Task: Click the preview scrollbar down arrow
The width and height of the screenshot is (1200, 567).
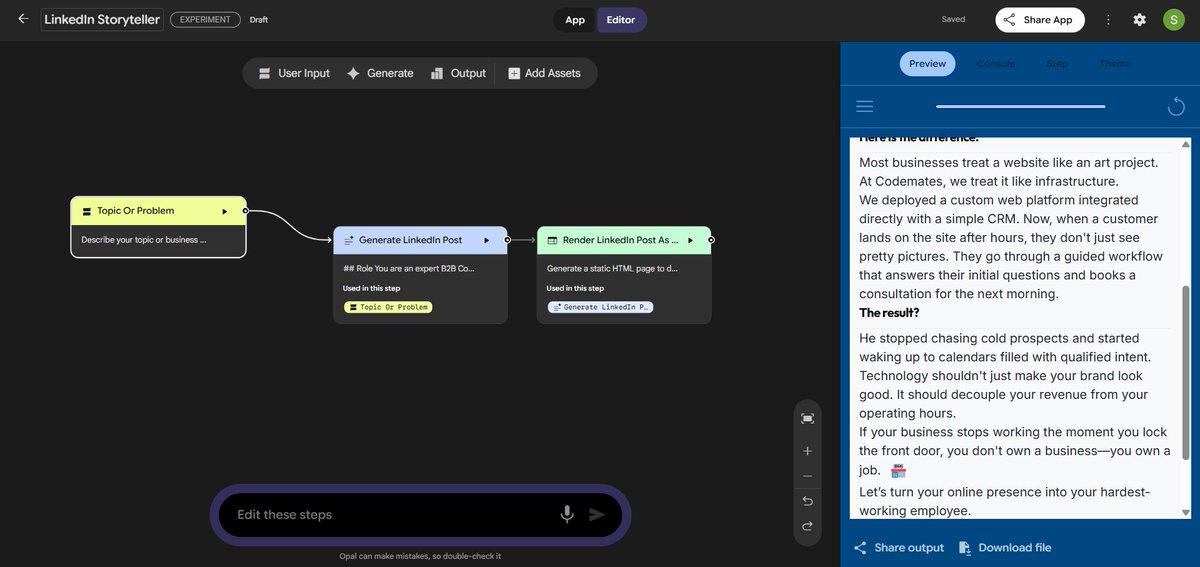Action: point(1186,513)
